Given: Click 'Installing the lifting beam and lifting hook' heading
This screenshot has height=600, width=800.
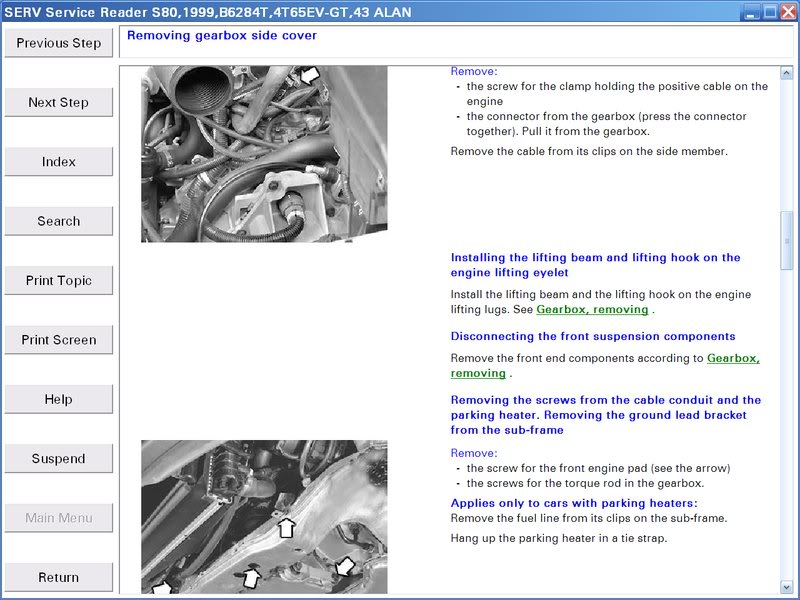Looking at the screenshot, I should pyautogui.click(x=595, y=265).
